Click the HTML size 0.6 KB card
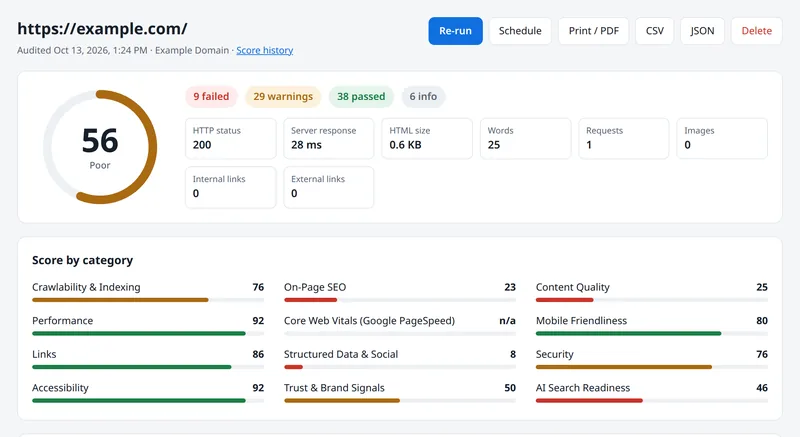 tap(427, 138)
